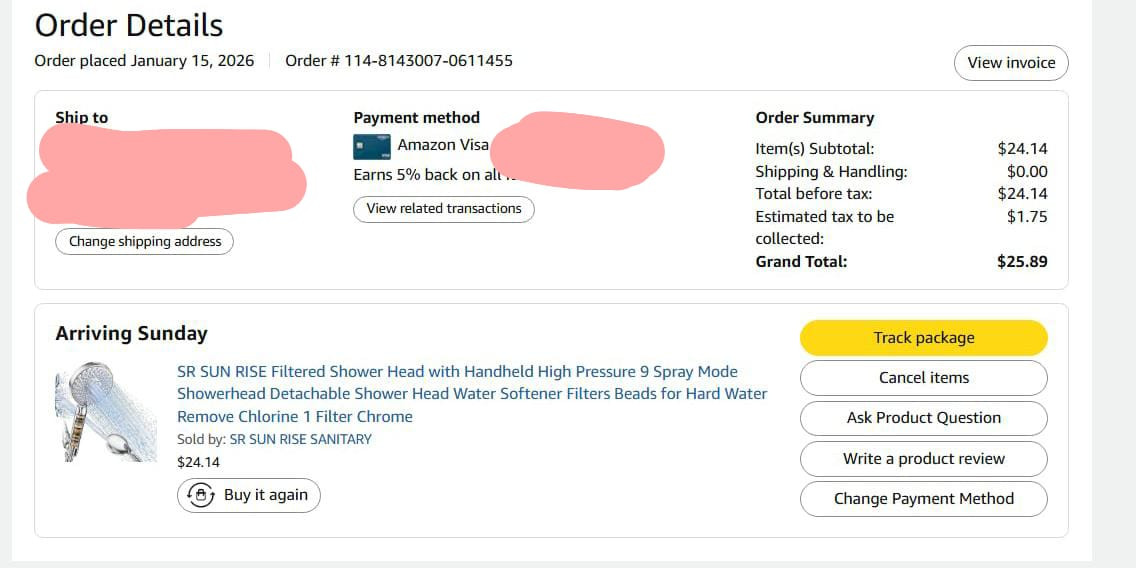Open Write a product review

[923, 459]
